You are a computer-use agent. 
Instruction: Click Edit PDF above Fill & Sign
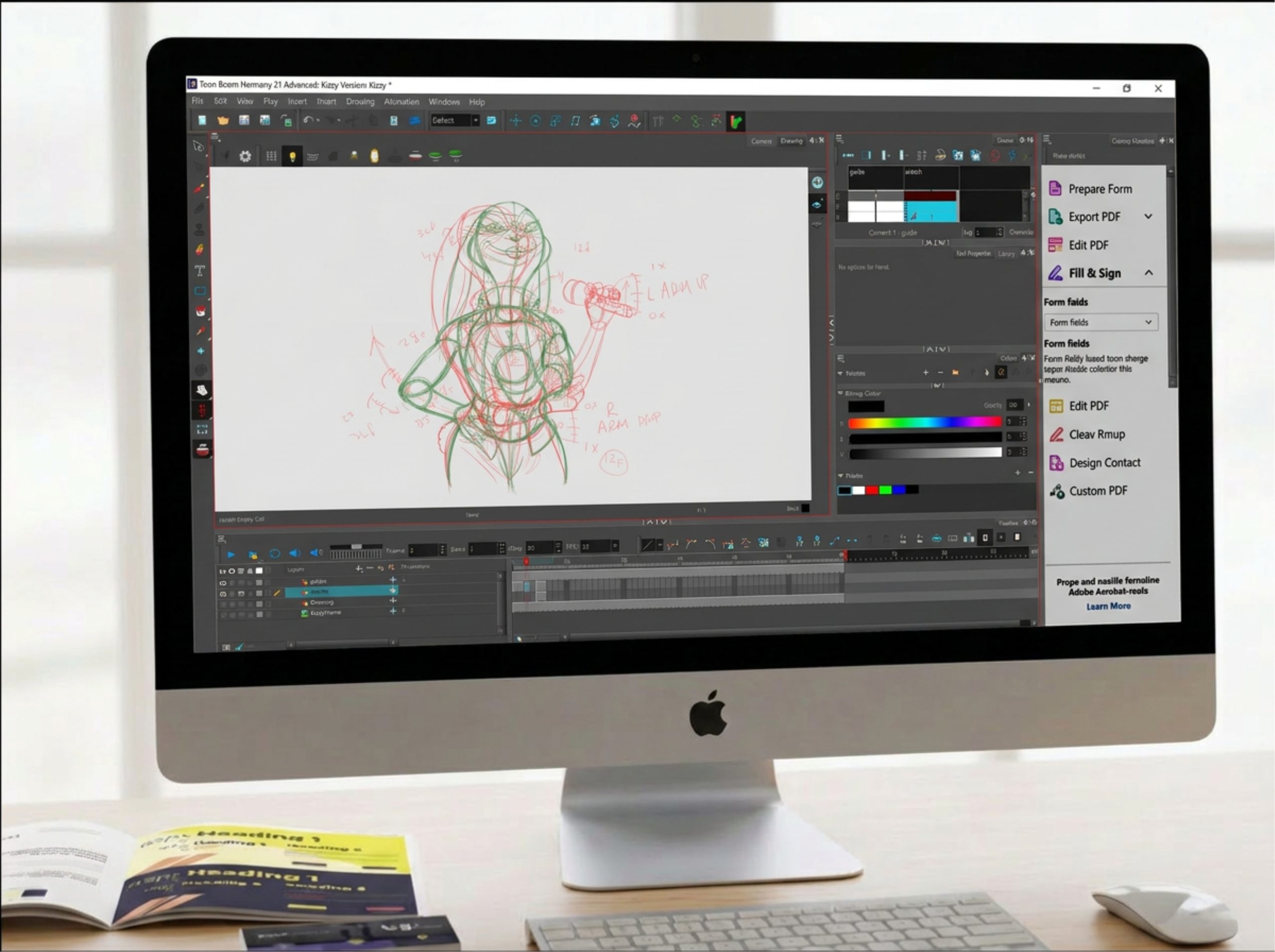(1088, 245)
